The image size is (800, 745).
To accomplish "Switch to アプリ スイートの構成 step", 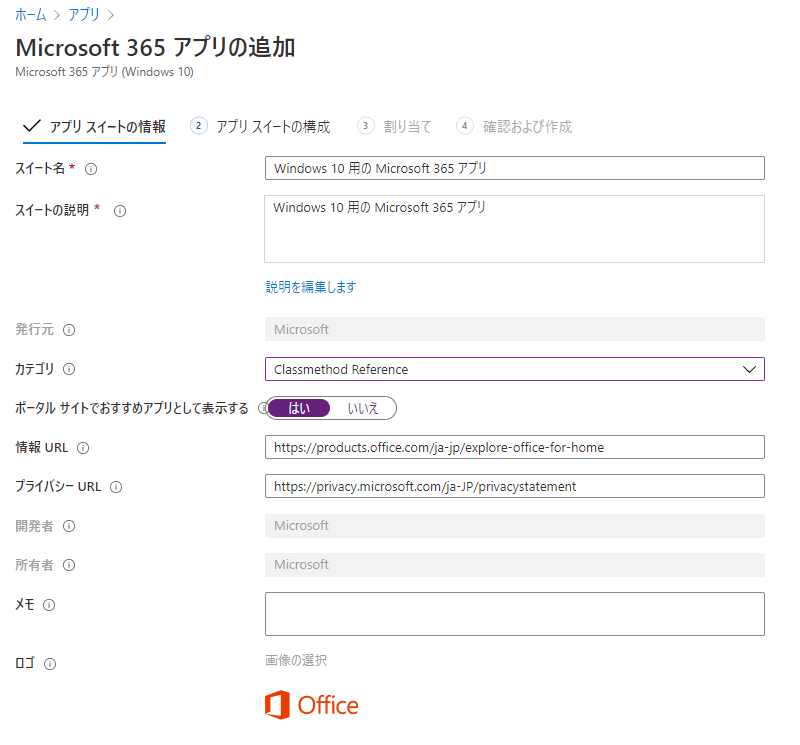I will point(260,126).
